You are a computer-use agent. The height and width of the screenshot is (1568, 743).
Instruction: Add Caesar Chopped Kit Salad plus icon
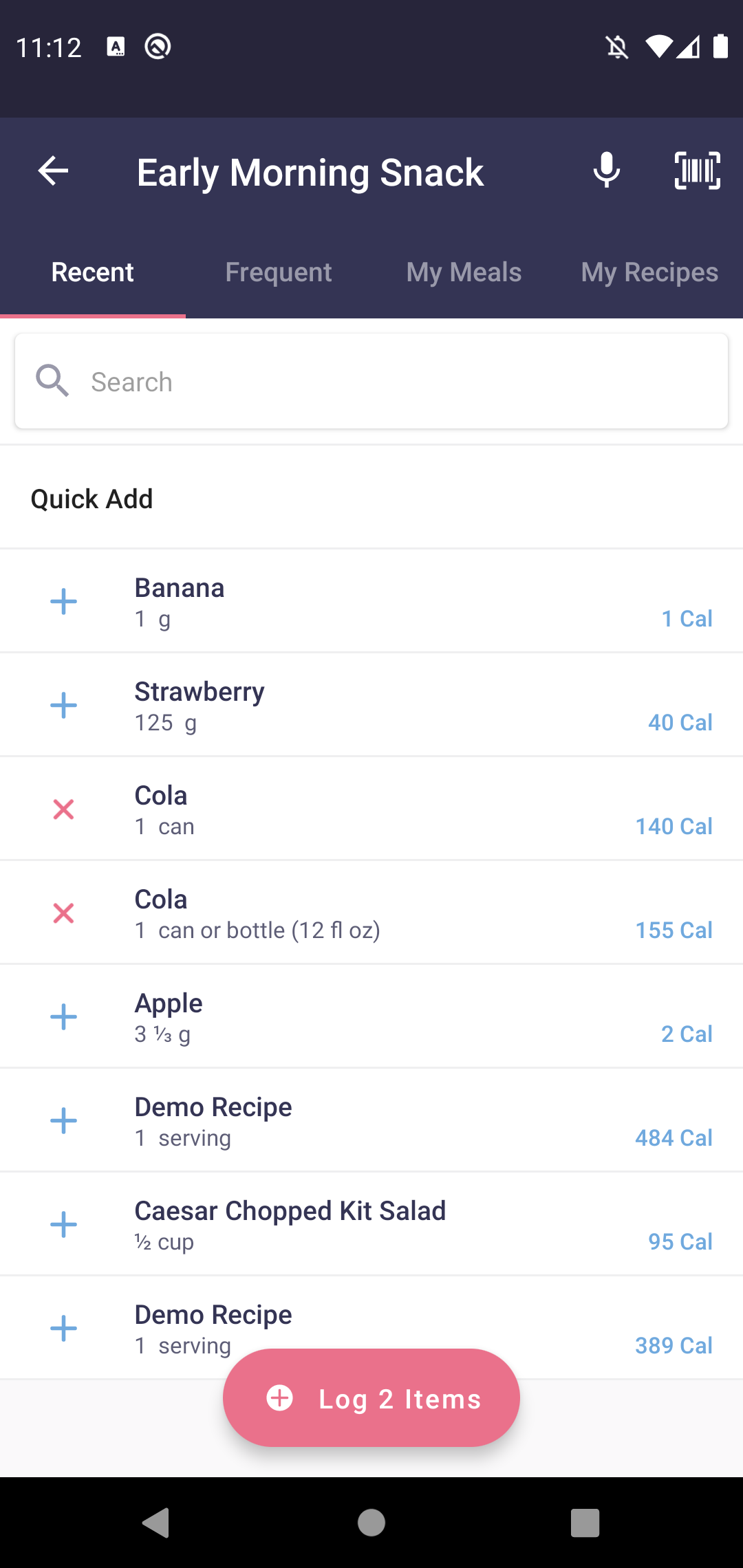pyautogui.click(x=63, y=1225)
